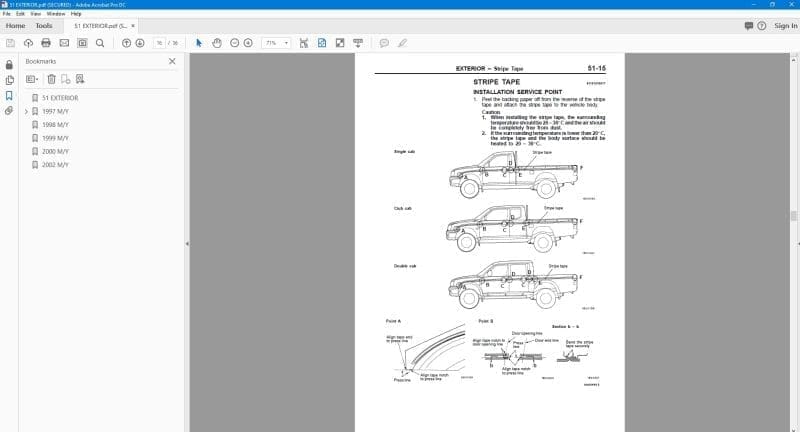800x432 pixels.
Task: Select the arrow Selection tool
Action: click(x=199, y=43)
